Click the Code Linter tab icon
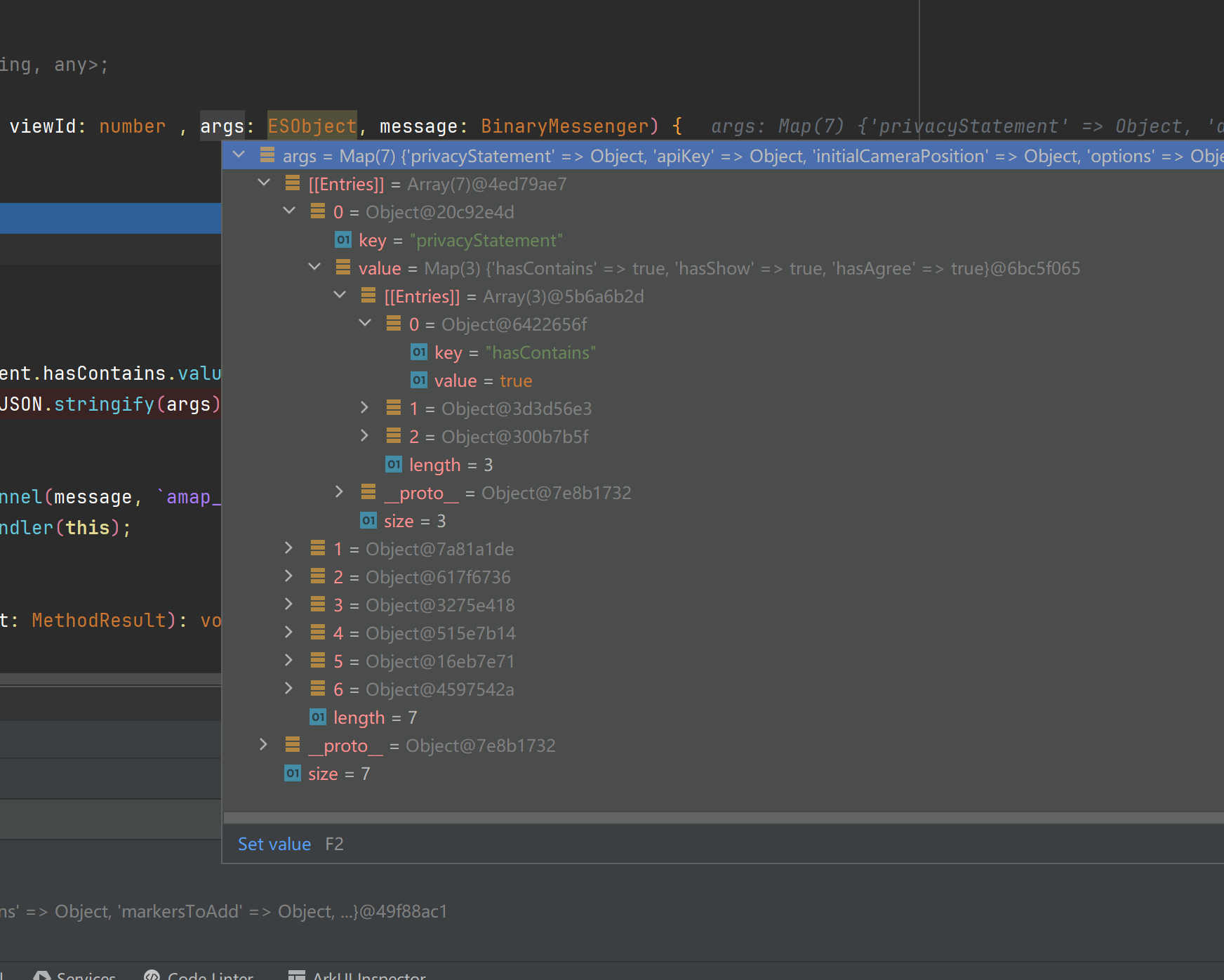 point(152,975)
